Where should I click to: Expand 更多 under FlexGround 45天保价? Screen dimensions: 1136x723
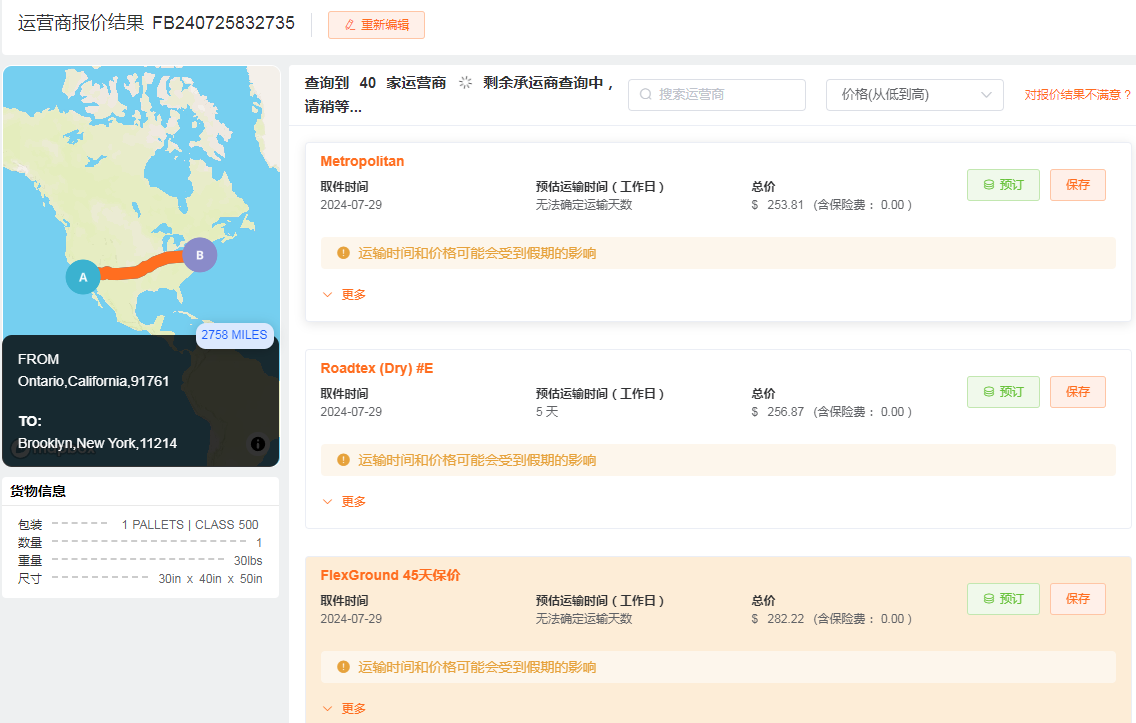pyautogui.click(x=344, y=709)
